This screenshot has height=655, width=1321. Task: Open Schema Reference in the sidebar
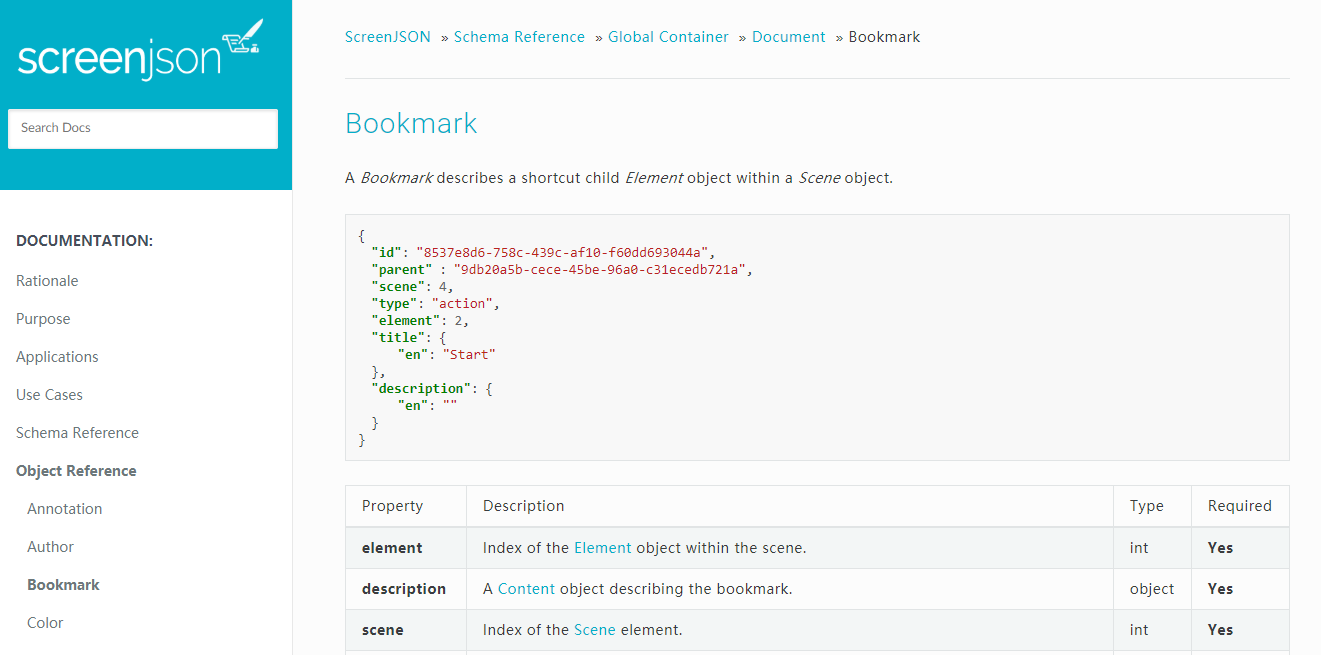pyautogui.click(x=77, y=432)
